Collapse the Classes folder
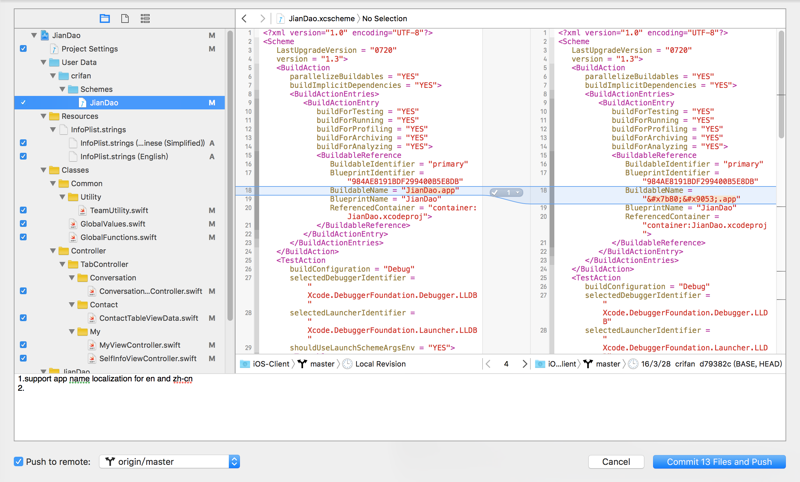 43,170
